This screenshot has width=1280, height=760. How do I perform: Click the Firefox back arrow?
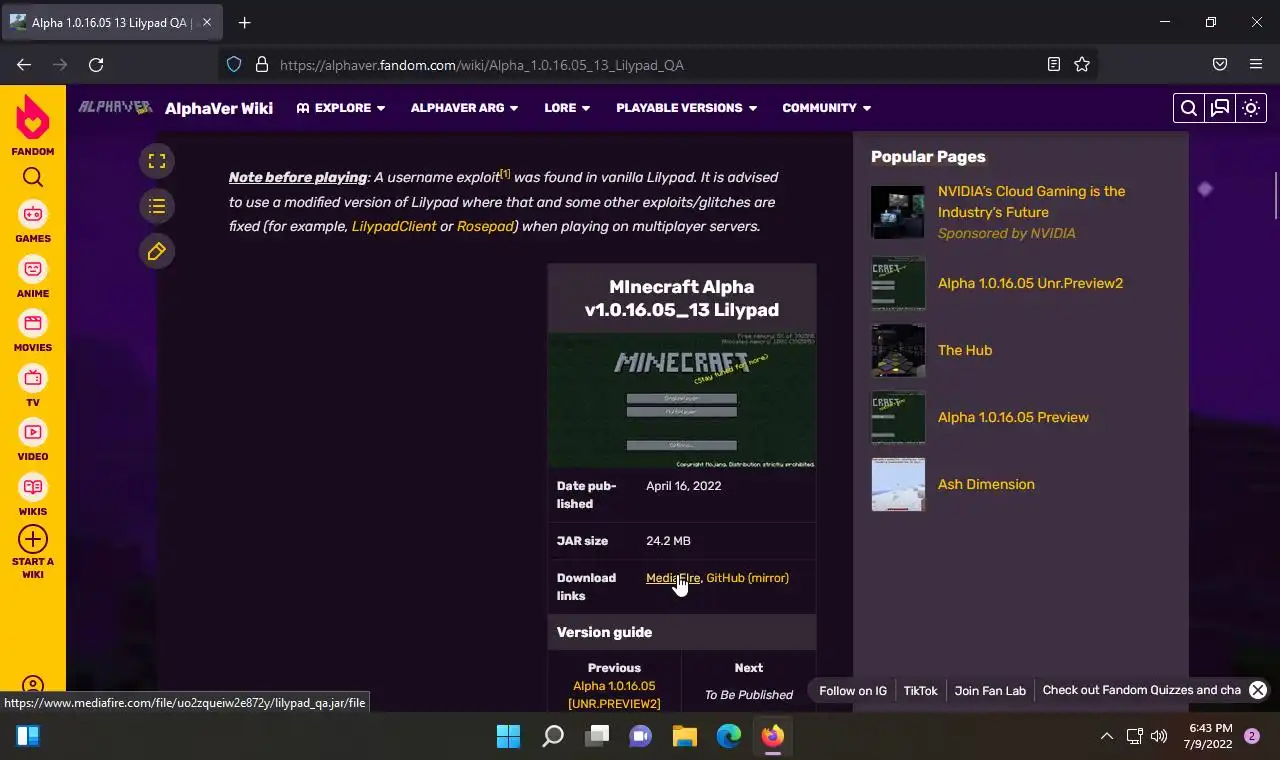pos(24,64)
